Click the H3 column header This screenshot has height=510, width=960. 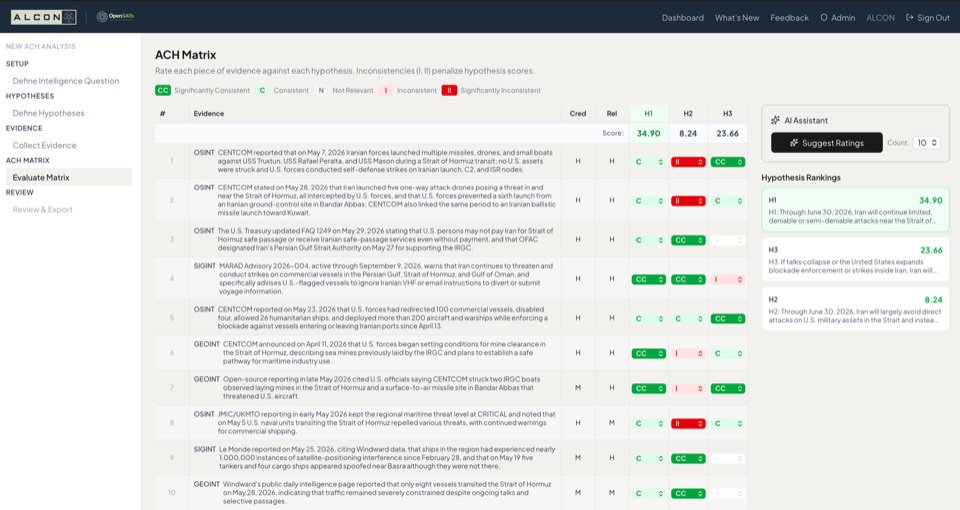(727, 113)
